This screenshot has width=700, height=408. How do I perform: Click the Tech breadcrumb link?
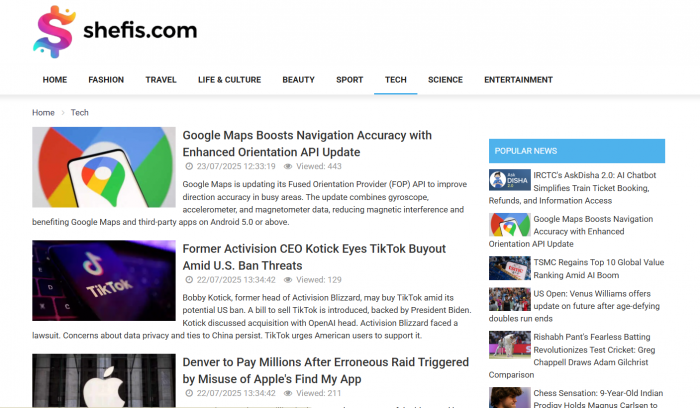click(80, 113)
